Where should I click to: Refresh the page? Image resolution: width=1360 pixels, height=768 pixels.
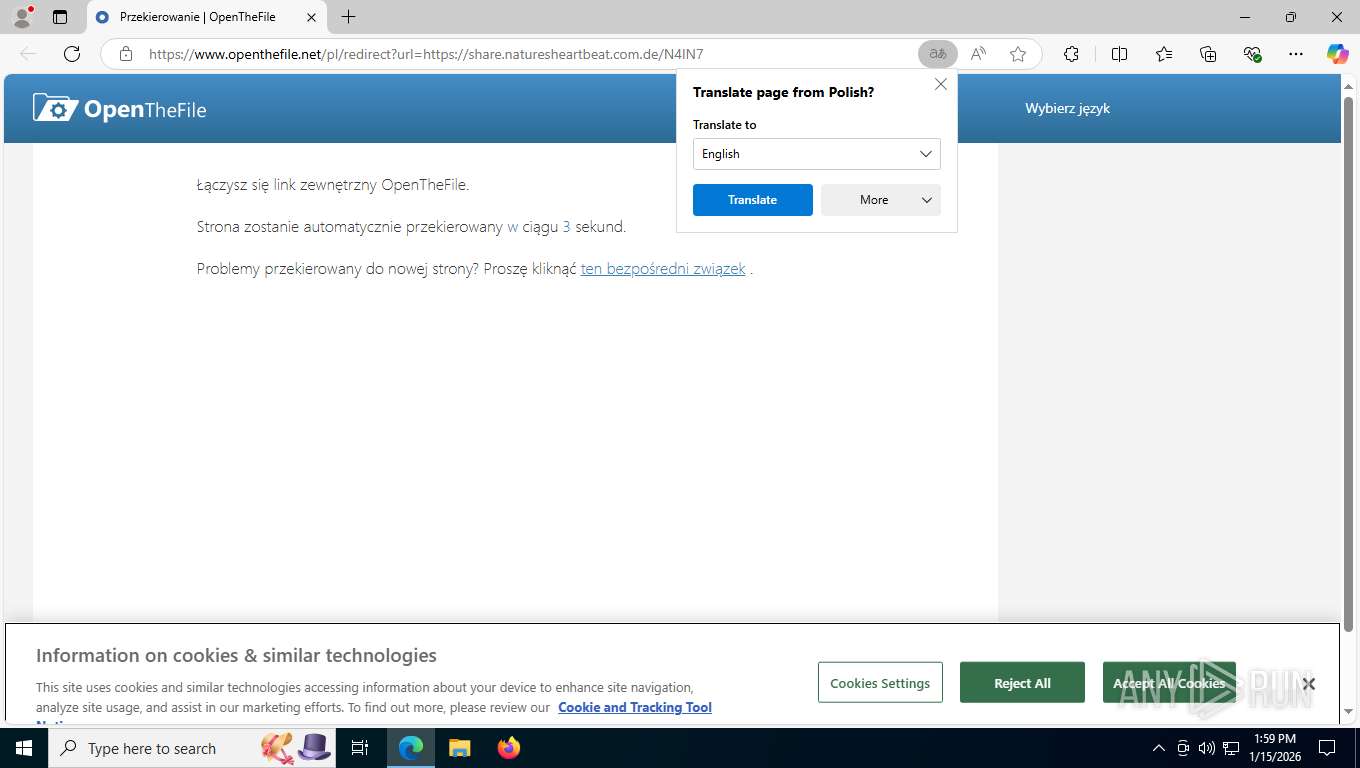coord(72,54)
